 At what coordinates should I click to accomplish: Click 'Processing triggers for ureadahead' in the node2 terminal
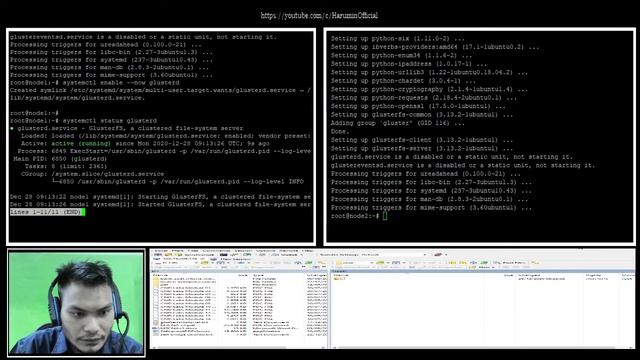425,174
